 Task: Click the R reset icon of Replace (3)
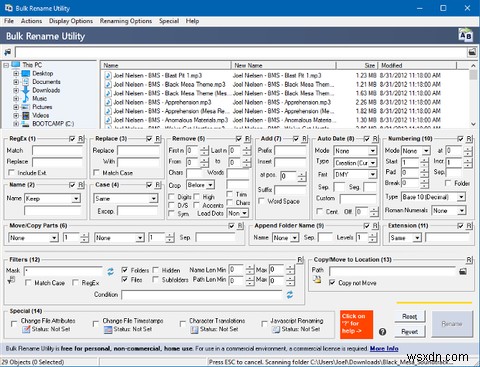[158, 139]
